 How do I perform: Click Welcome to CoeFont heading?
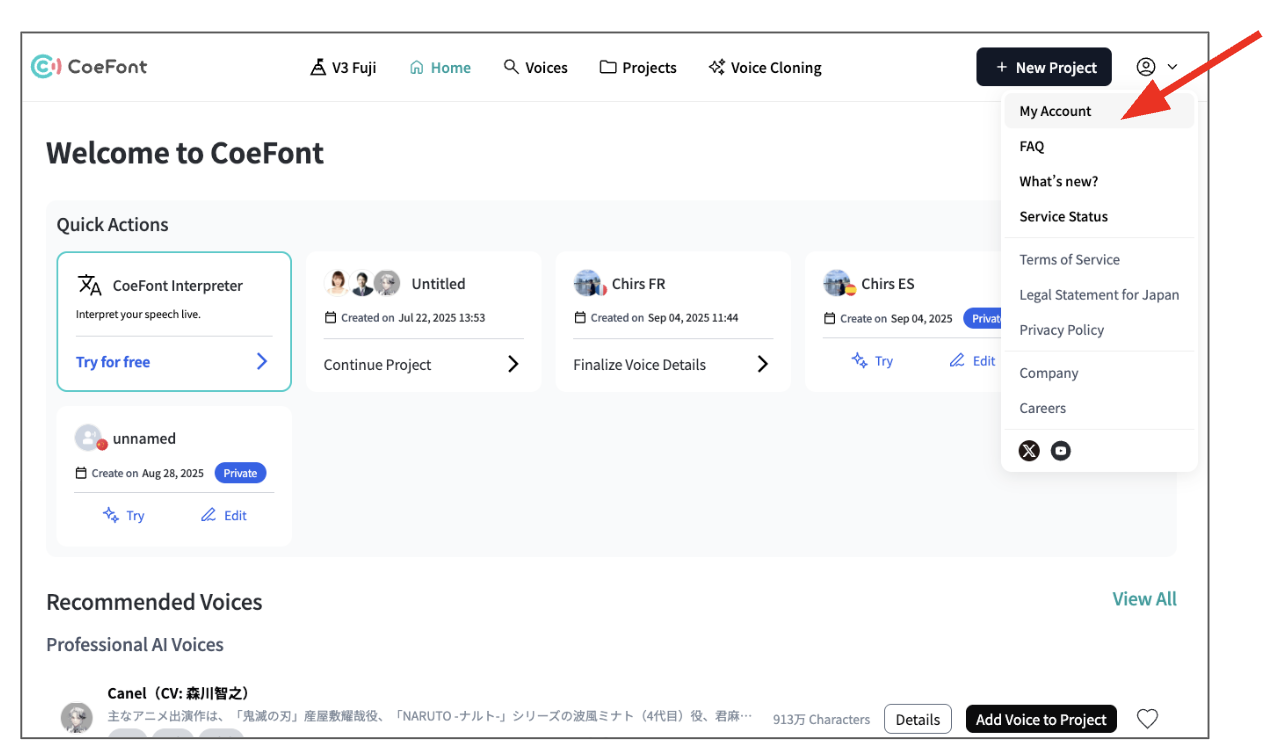tap(185, 153)
